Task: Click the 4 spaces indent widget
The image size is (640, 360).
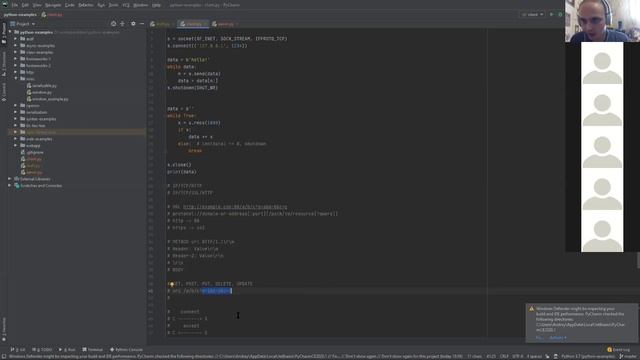Action: click(534, 356)
